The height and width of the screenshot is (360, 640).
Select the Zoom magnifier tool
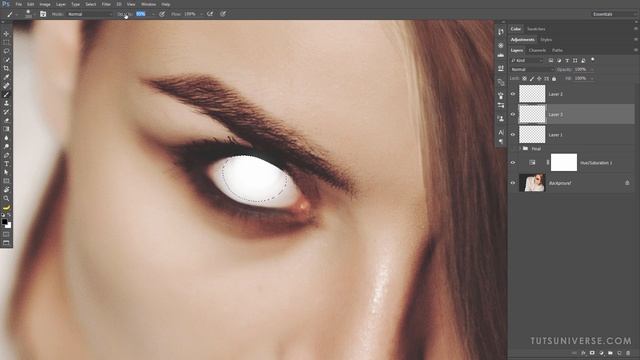pyautogui.click(x=6, y=198)
